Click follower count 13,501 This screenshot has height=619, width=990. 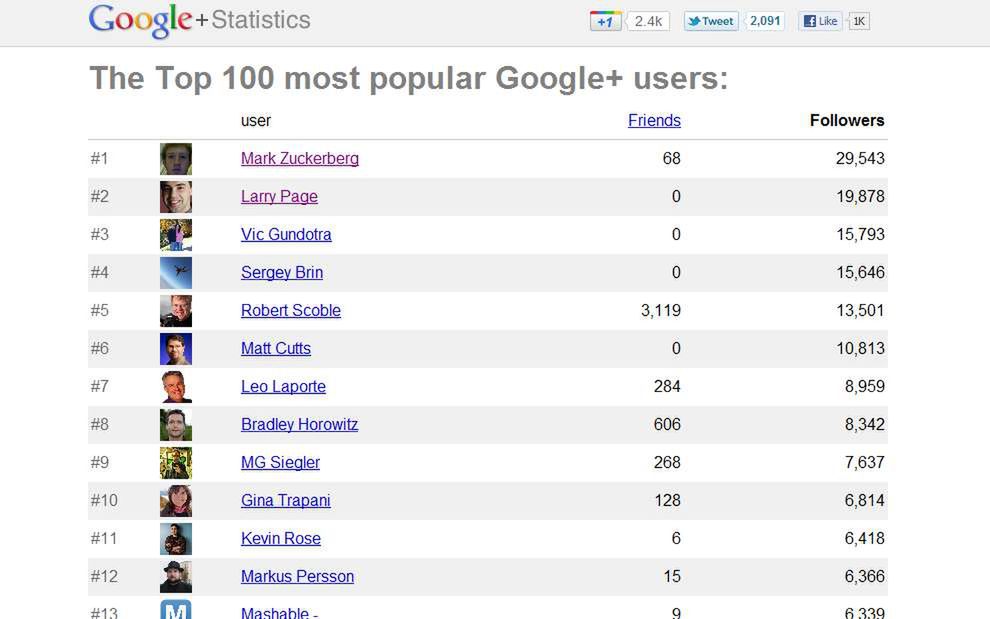pyautogui.click(x=860, y=310)
